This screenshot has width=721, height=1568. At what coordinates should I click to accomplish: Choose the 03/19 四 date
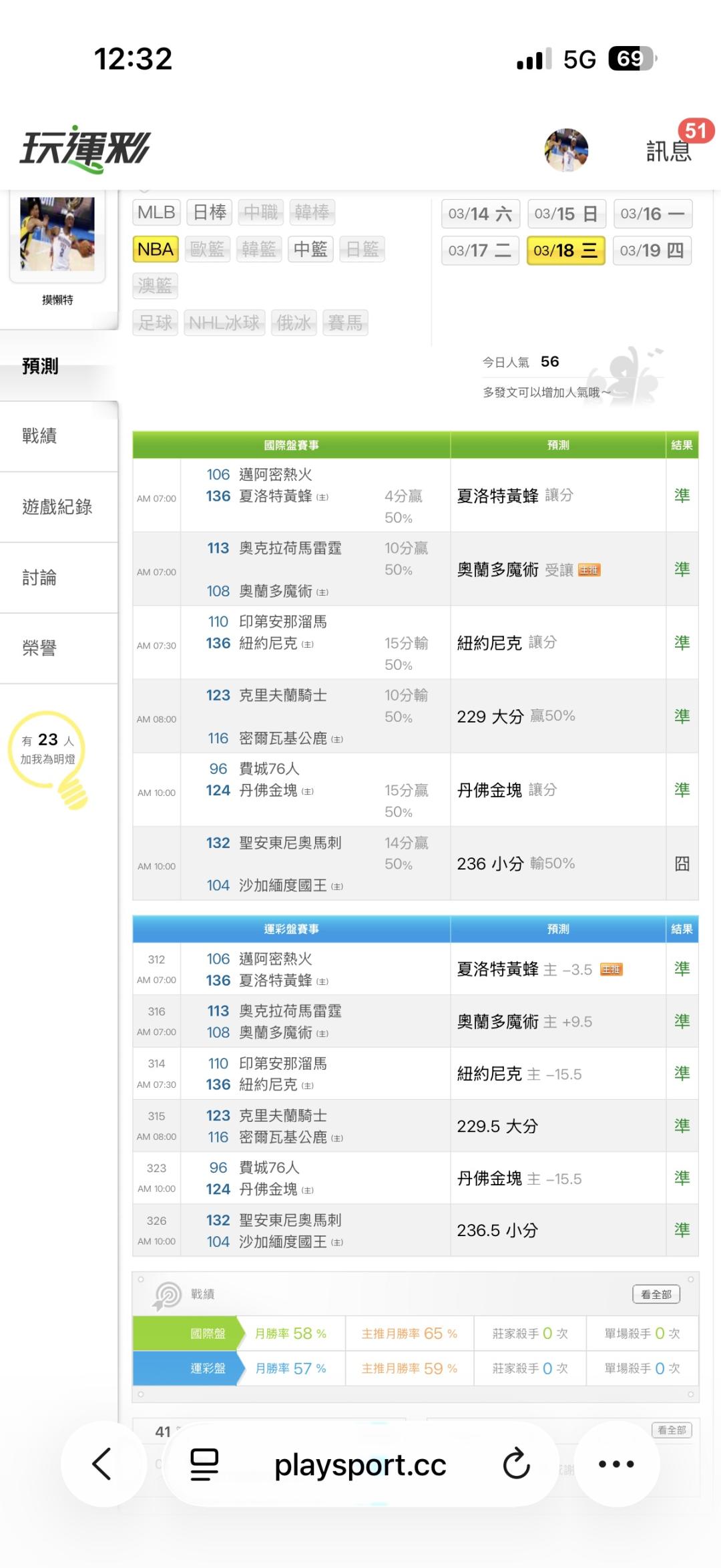pos(652,251)
